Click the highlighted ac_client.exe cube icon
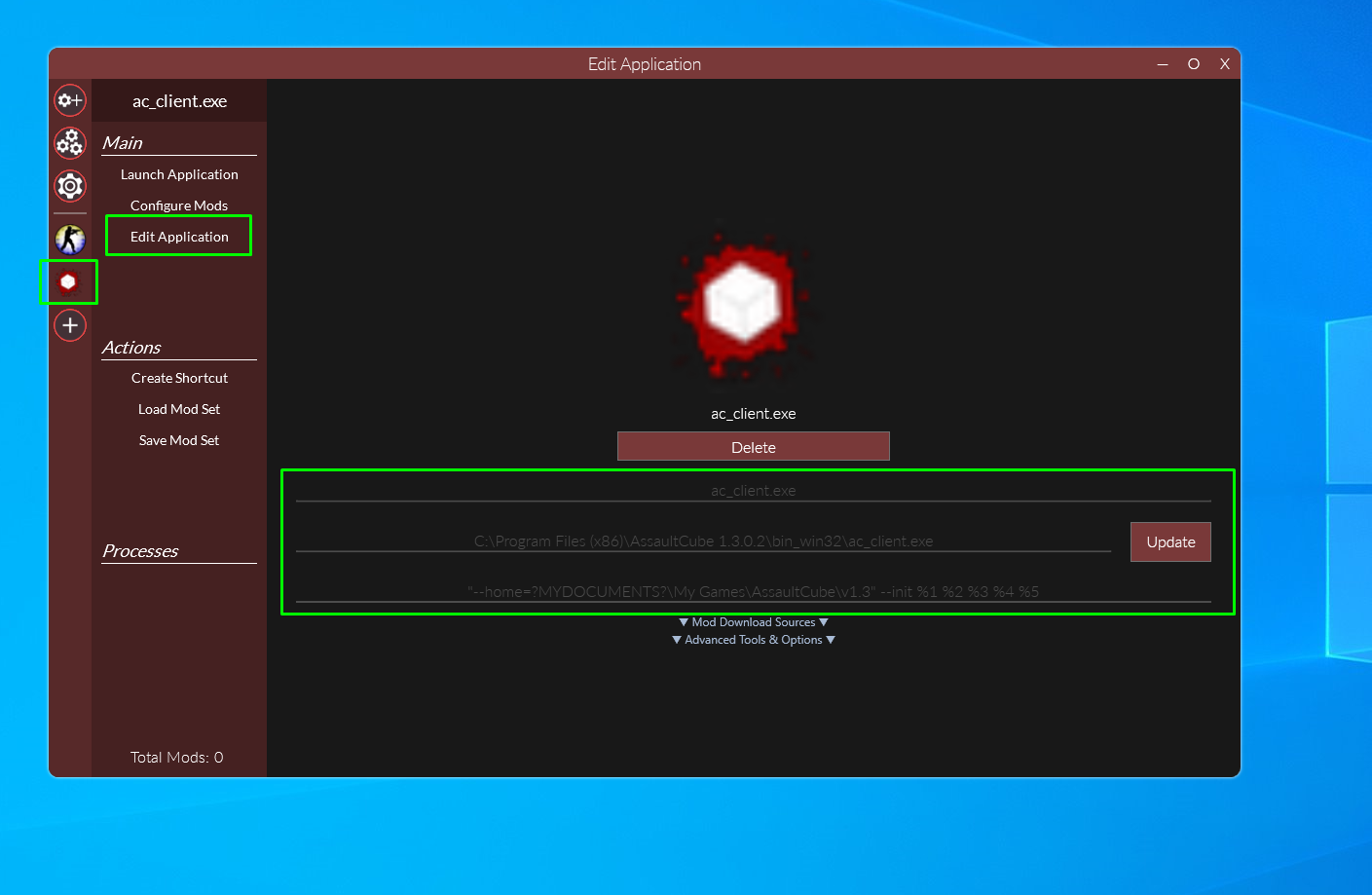1372x895 pixels. point(69,281)
